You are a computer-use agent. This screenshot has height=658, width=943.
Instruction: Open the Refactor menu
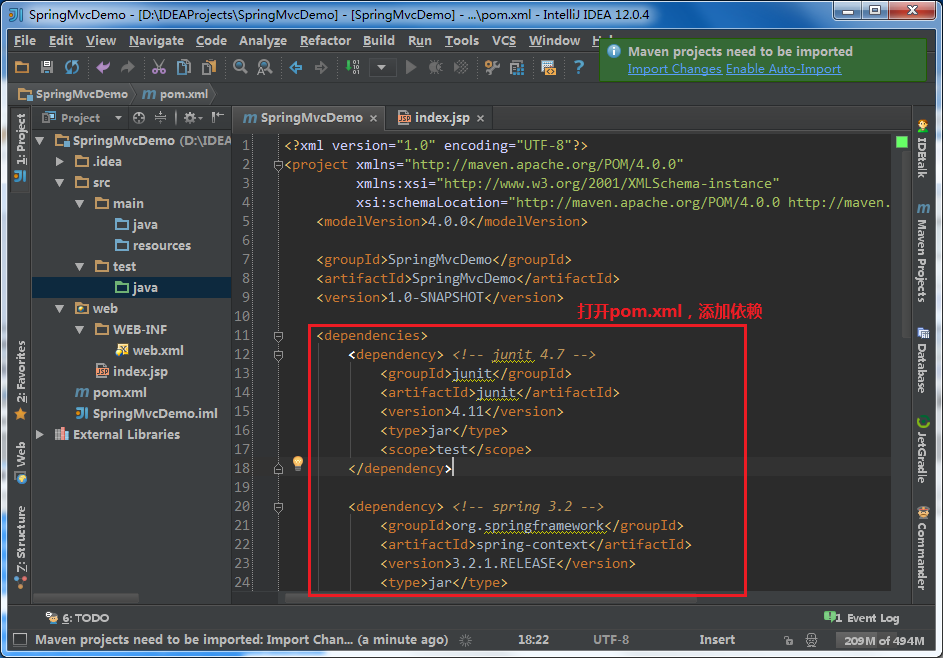[x=325, y=40]
